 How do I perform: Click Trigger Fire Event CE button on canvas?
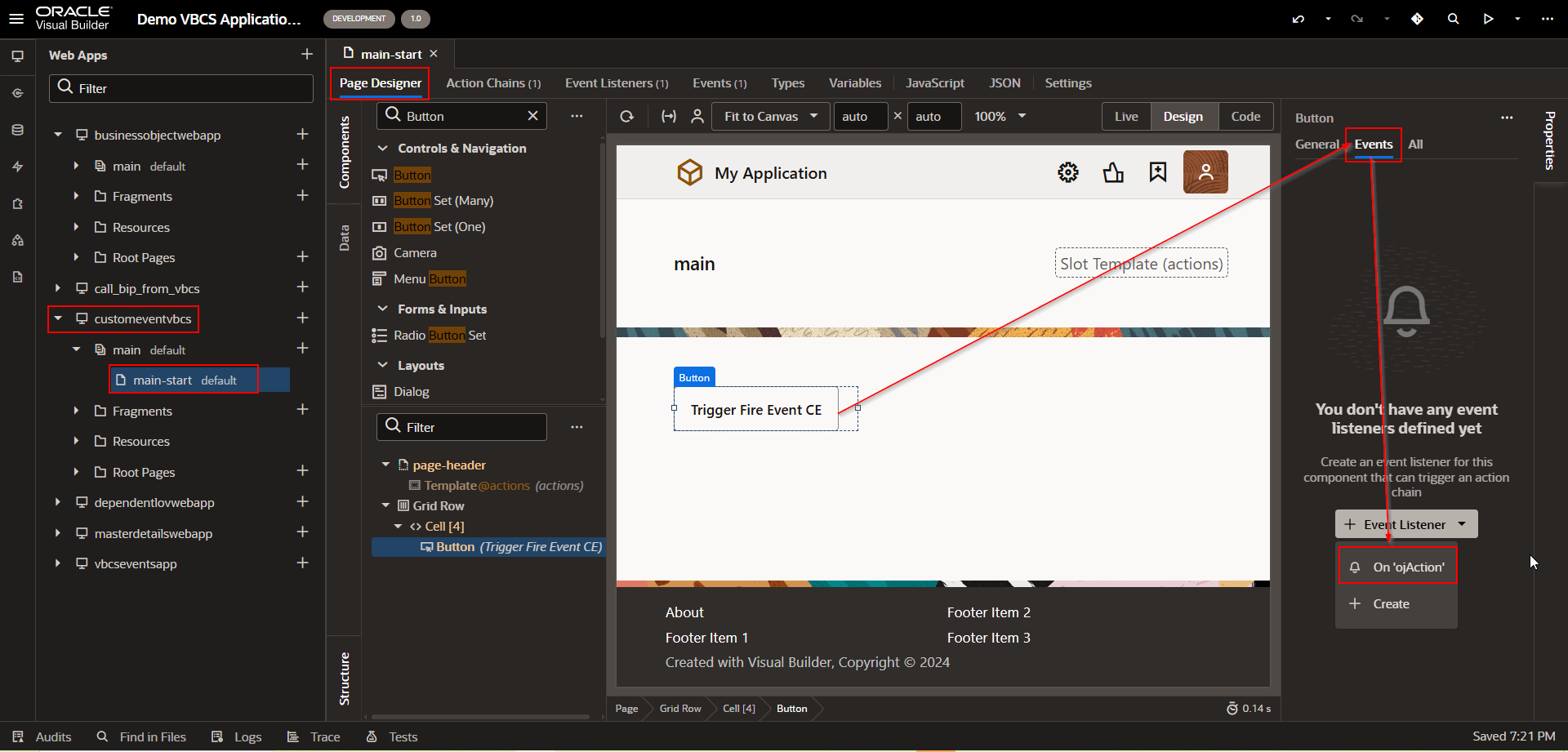(756, 410)
